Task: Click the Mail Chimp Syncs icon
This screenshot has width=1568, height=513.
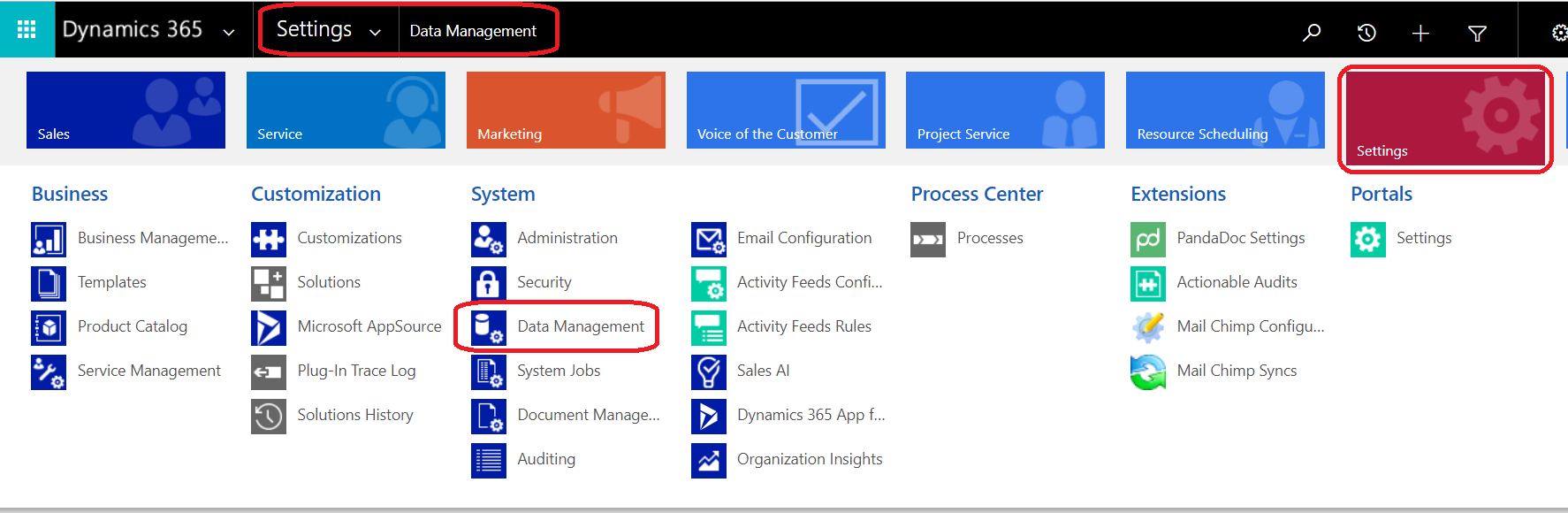Action: click(1148, 372)
